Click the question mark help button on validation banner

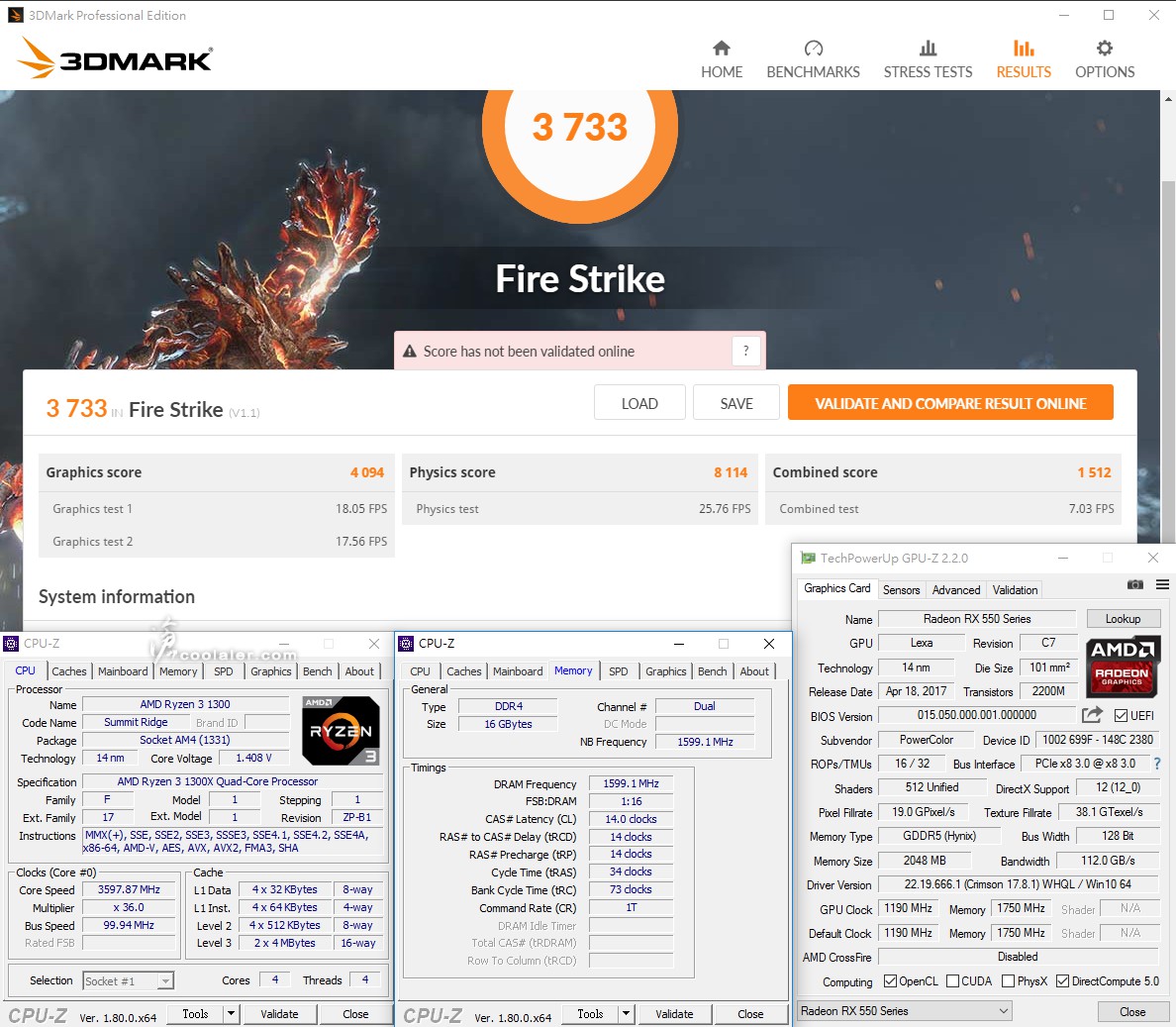click(745, 351)
